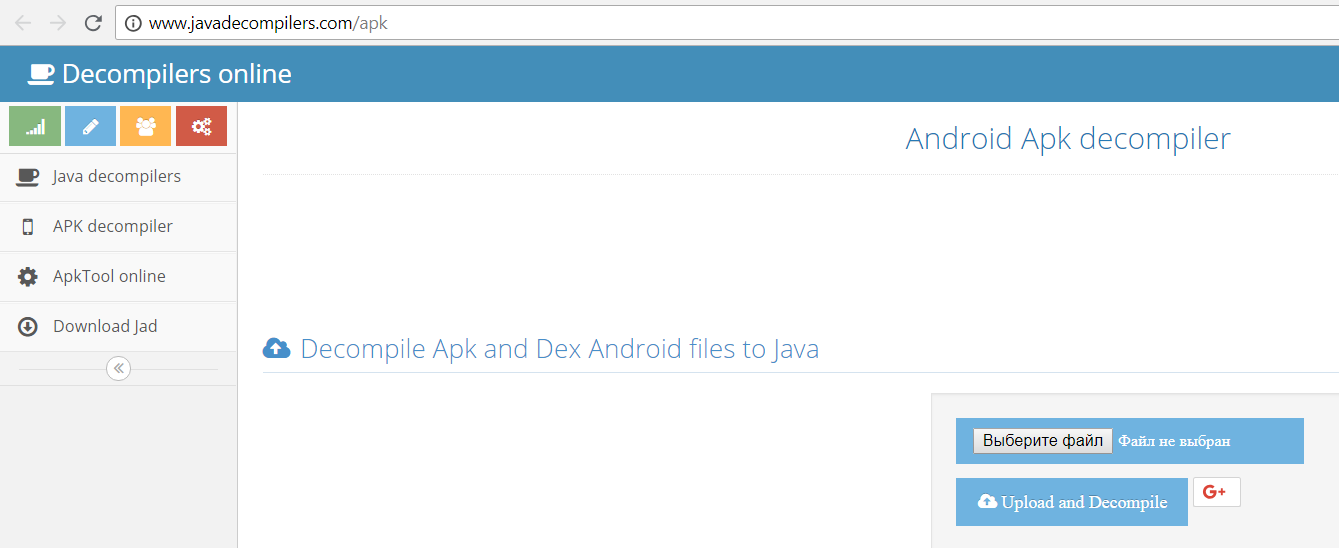Click the Decompilers online header title
This screenshot has height=549, width=1339.
177,74
